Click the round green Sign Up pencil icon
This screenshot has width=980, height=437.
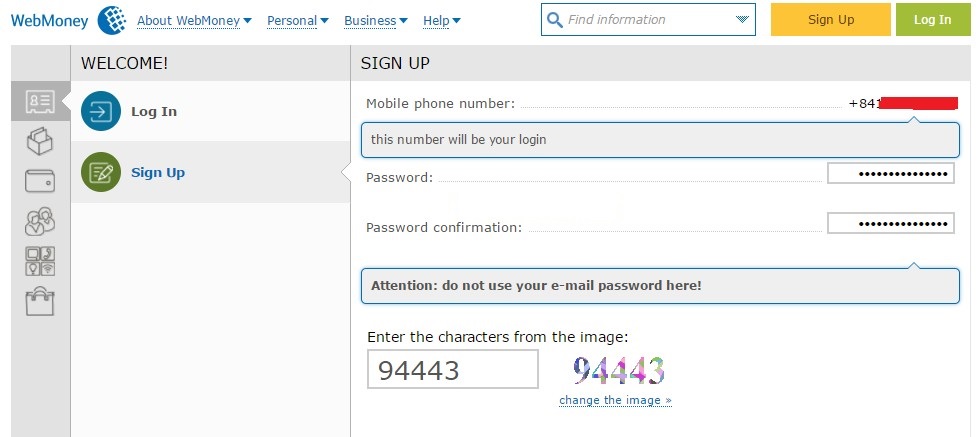point(101,172)
